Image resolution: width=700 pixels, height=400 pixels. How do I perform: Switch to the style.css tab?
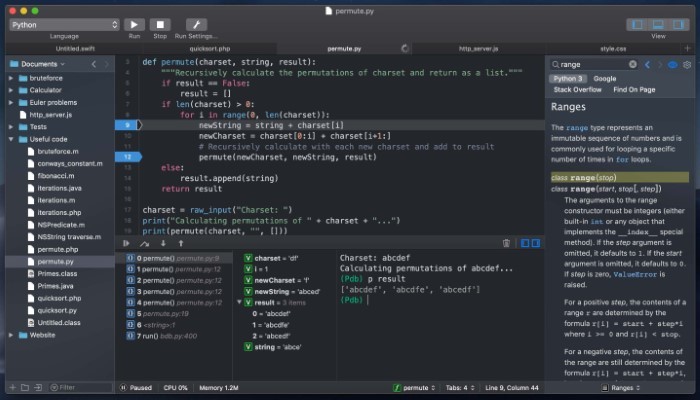click(x=613, y=49)
